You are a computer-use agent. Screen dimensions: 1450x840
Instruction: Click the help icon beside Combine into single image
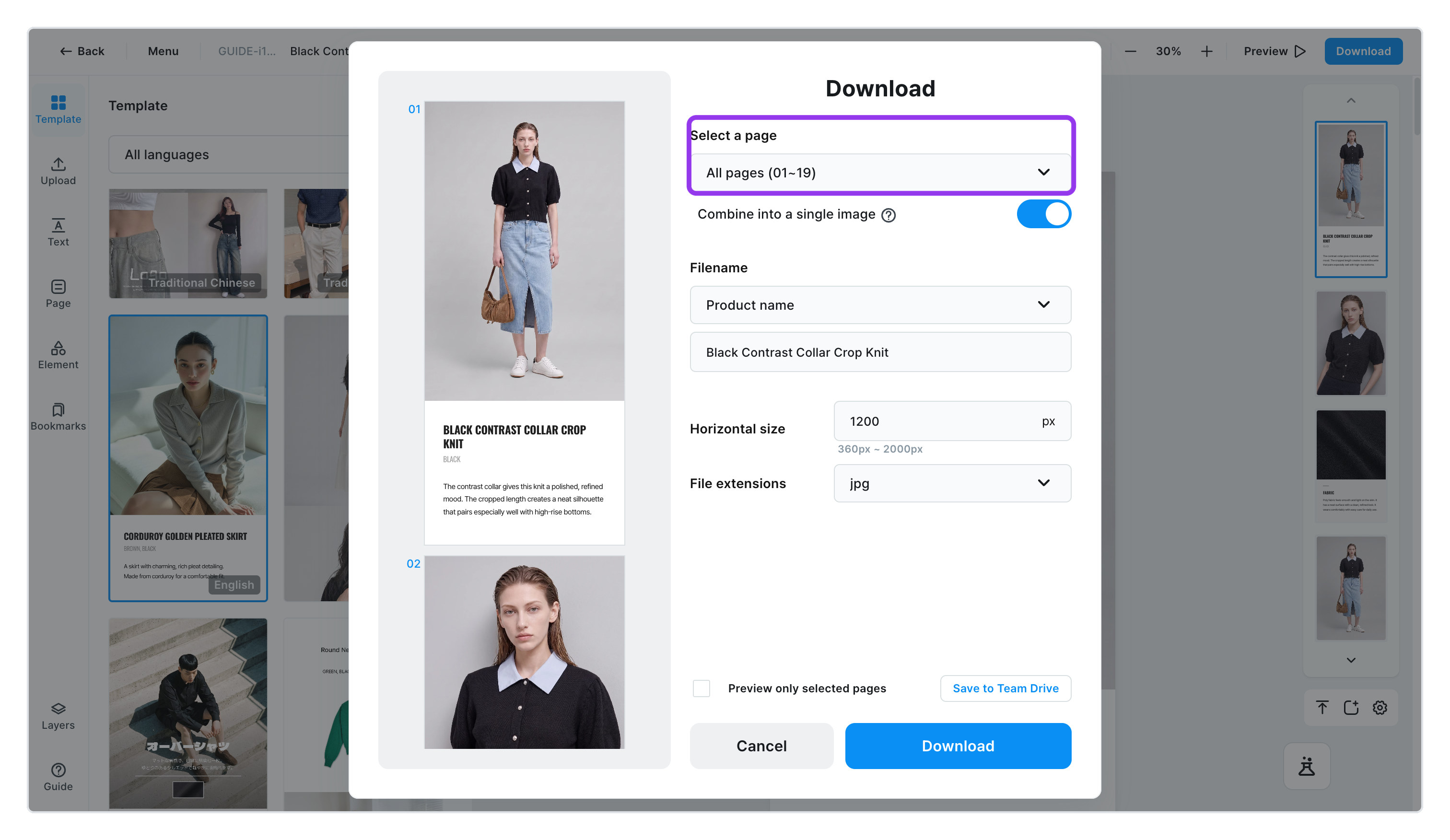889,215
